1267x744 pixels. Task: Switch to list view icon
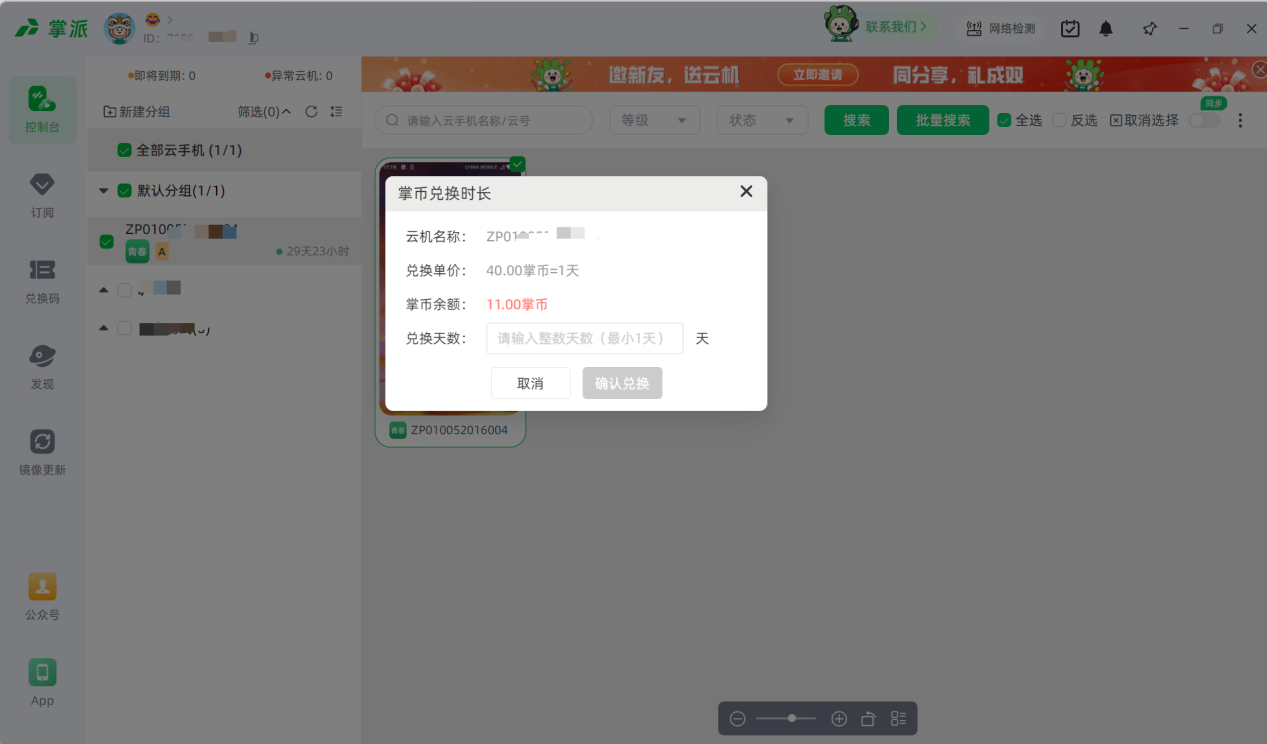point(898,718)
